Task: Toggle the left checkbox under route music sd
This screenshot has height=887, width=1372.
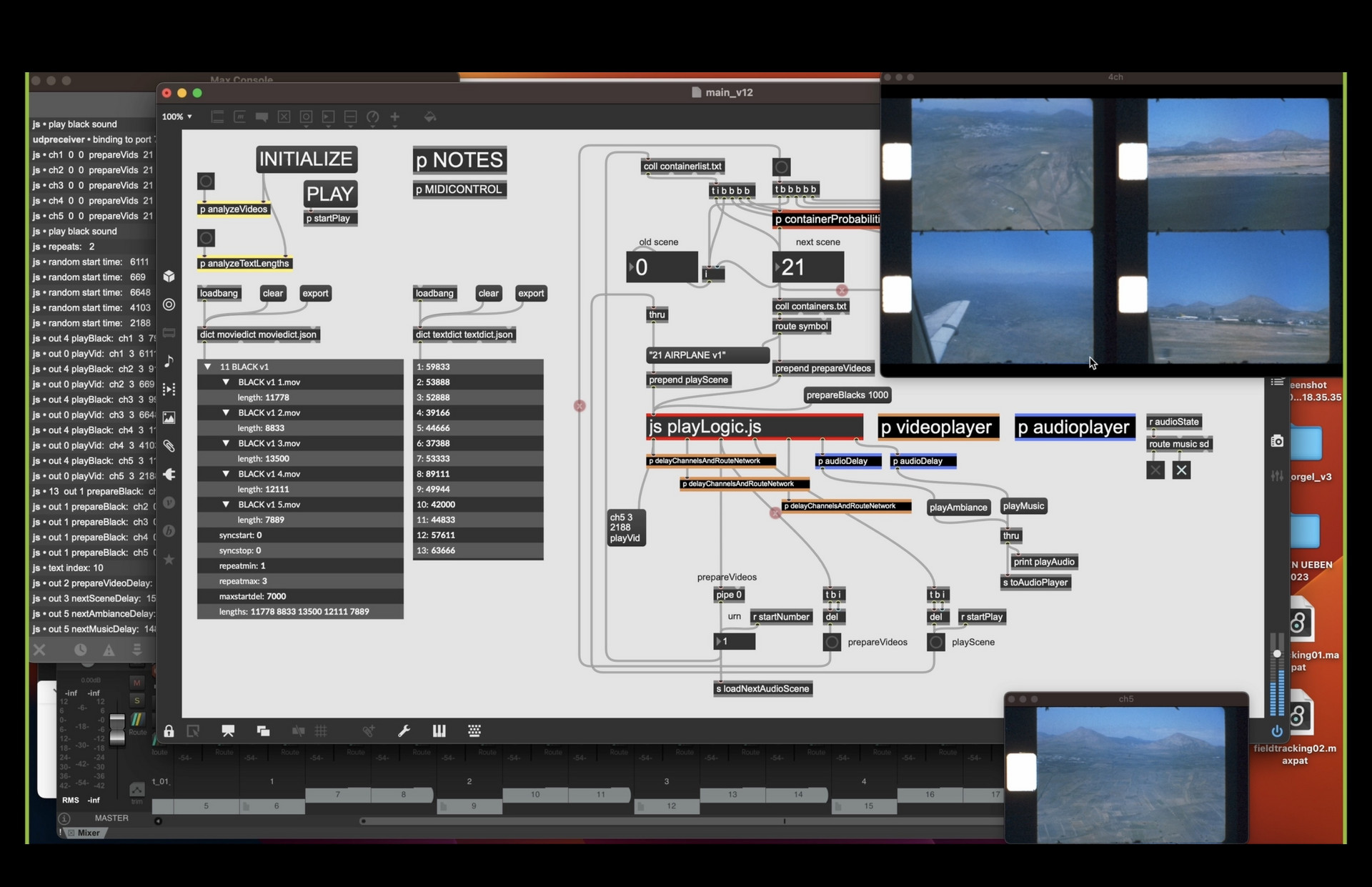Action: coord(1155,470)
